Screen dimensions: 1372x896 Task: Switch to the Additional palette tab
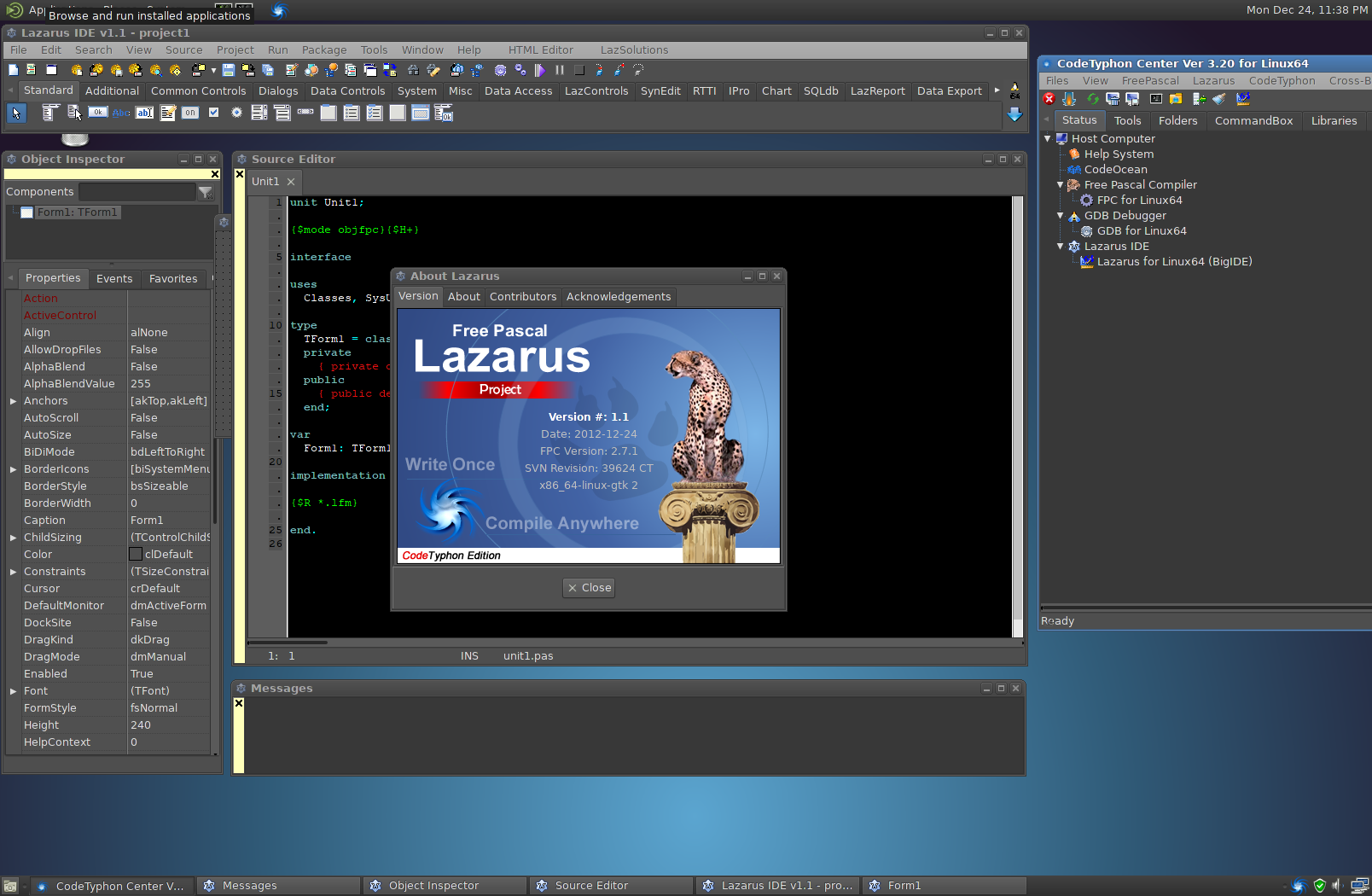coord(112,91)
